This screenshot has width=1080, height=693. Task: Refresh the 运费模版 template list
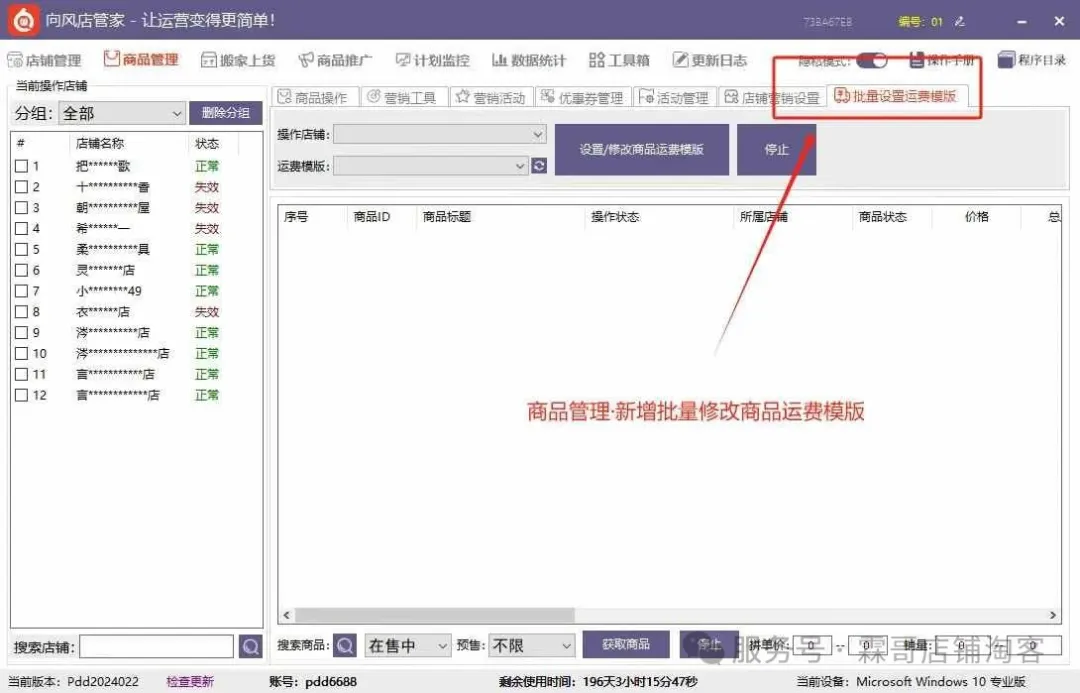[540, 166]
